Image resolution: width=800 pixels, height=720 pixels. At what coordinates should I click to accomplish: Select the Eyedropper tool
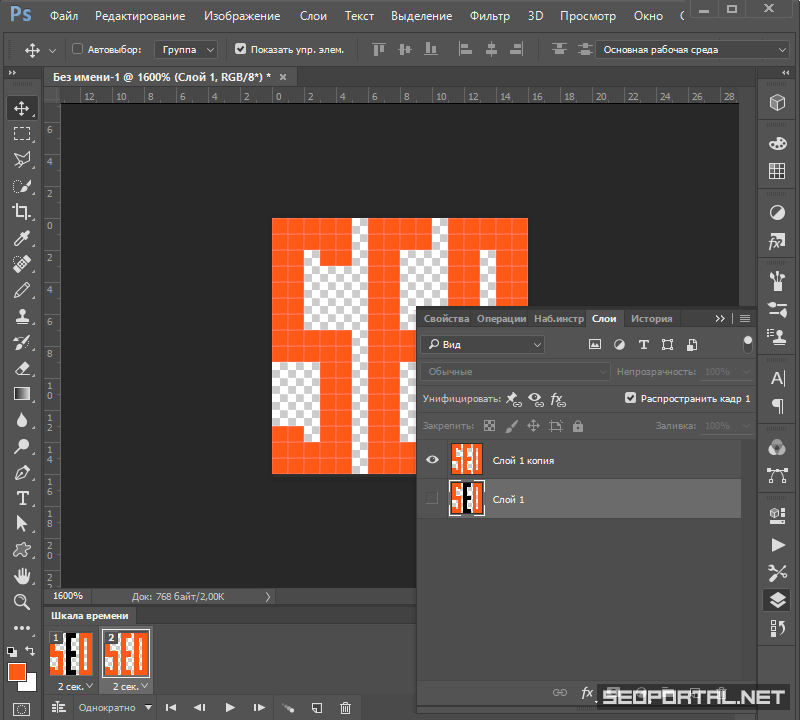(21, 238)
